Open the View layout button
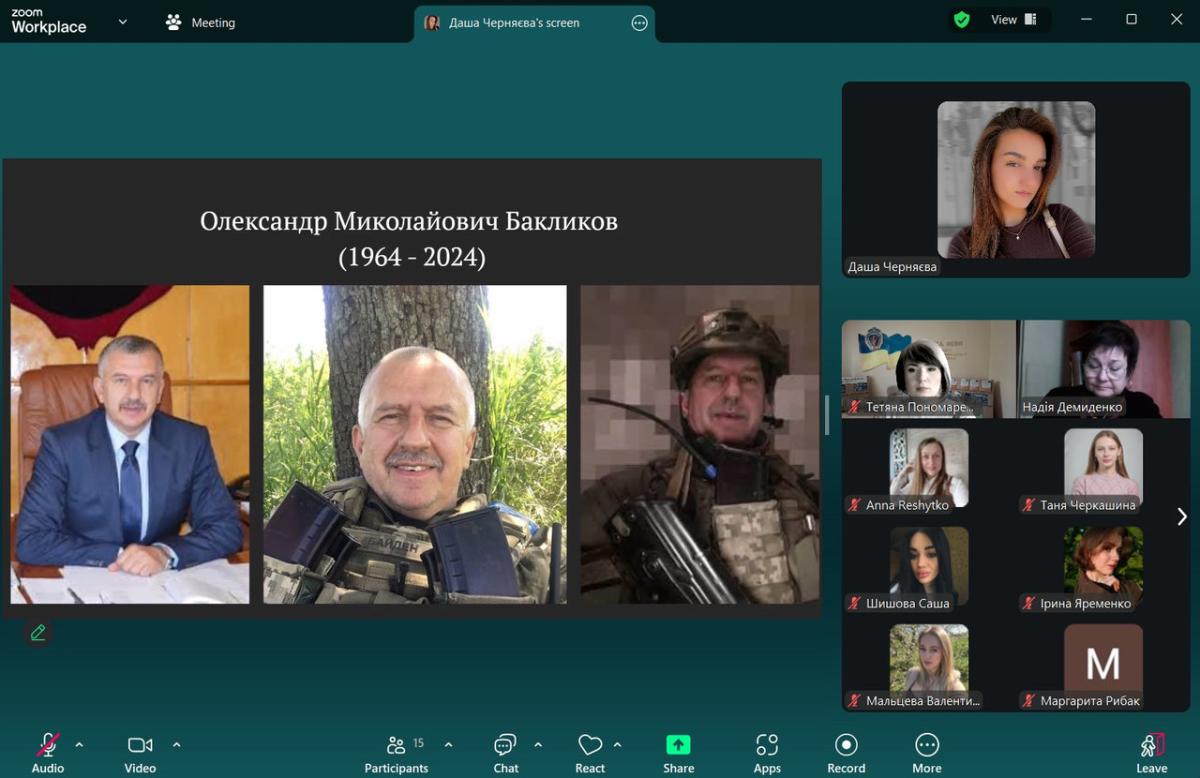The height and width of the screenshot is (778, 1200). pyautogui.click(x=1013, y=20)
